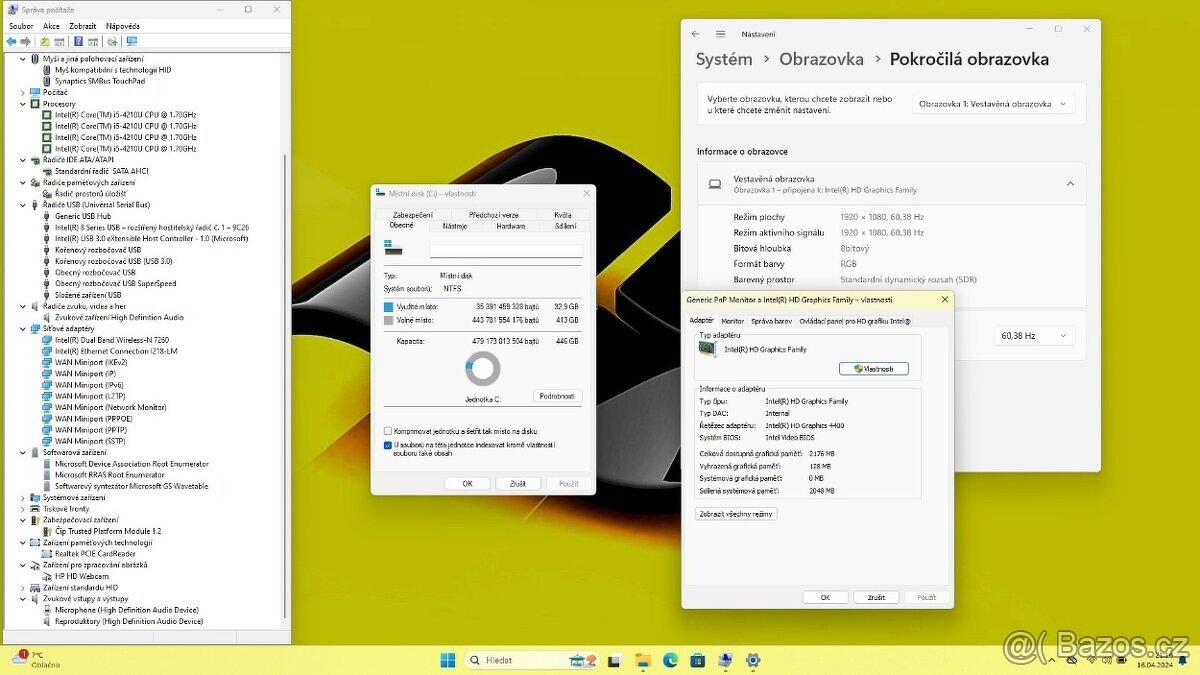The image size is (1200, 675).
Task: Click the Intel HD Graphics adapter card icon
Action: pyautogui.click(x=706, y=348)
